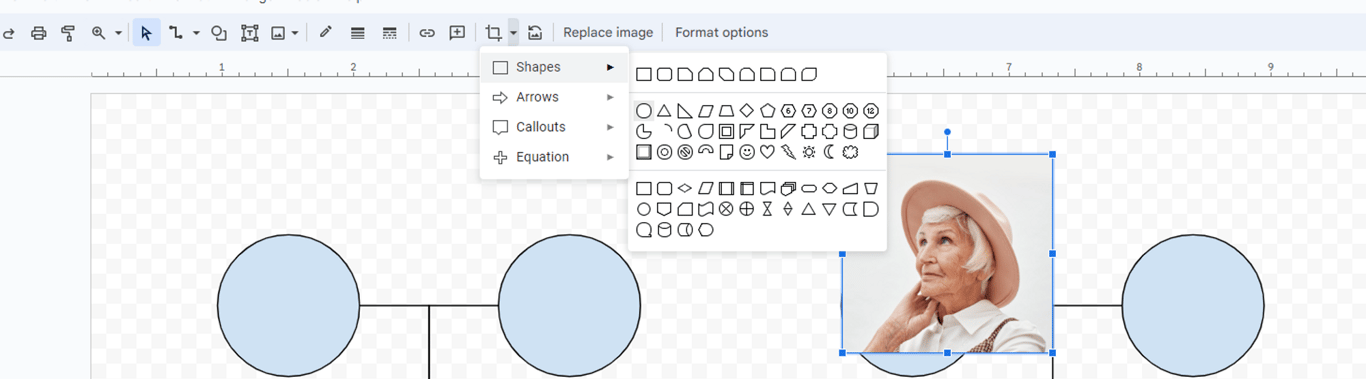Pick the Moon shape
The image size is (1366, 379).
tap(830, 152)
